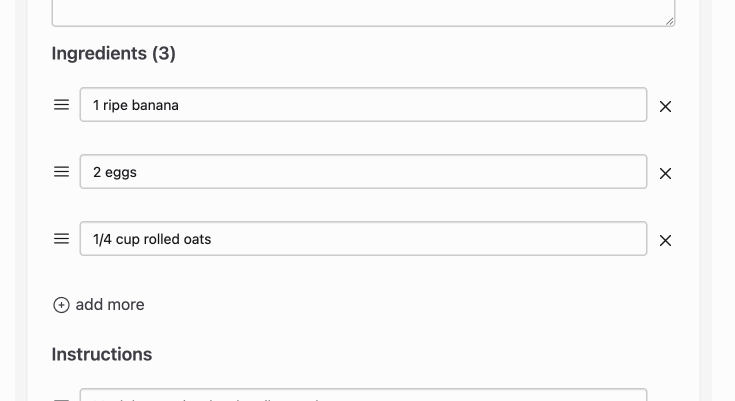Viewport: 735px width, 401px height.
Task: Click the ingredient count (3) label
Action: (x=164, y=53)
